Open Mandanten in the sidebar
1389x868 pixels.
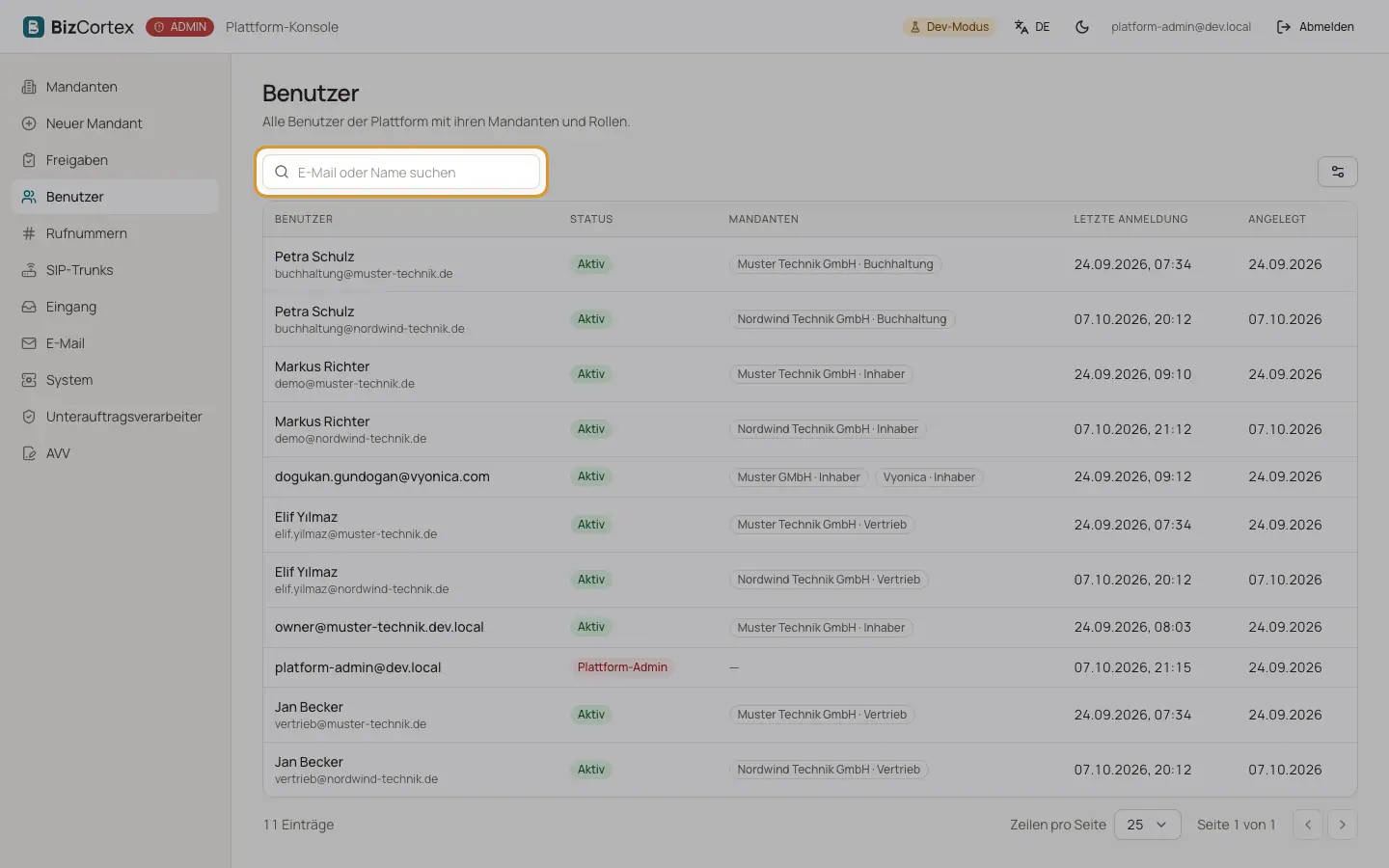pos(115,87)
